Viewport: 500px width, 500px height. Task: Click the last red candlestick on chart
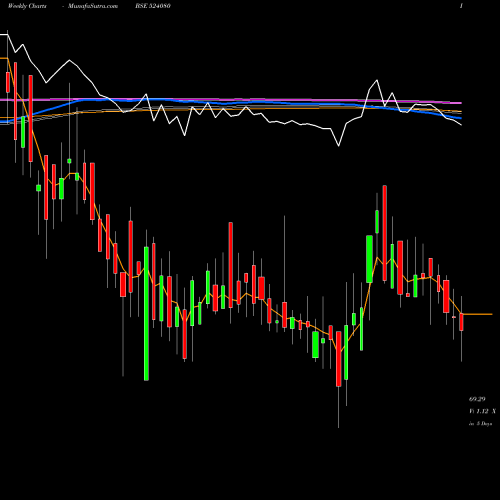click(461, 322)
